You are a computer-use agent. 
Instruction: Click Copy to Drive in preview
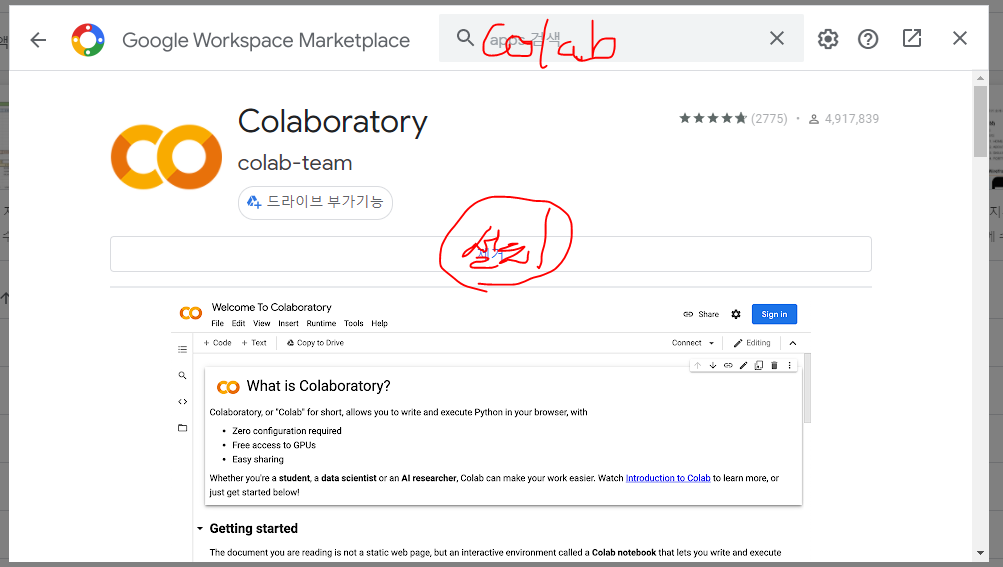click(315, 343)
